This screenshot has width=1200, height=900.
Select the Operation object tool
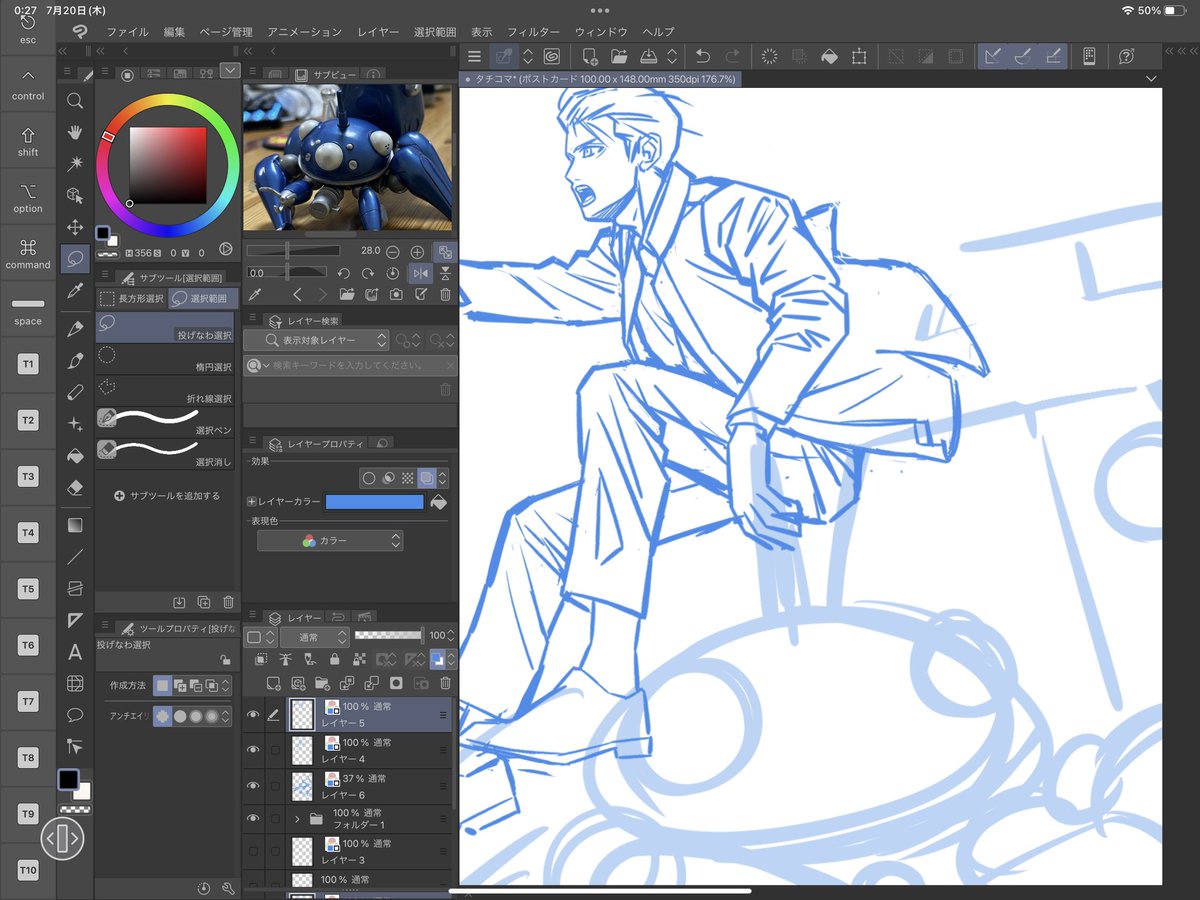(75, 195)
